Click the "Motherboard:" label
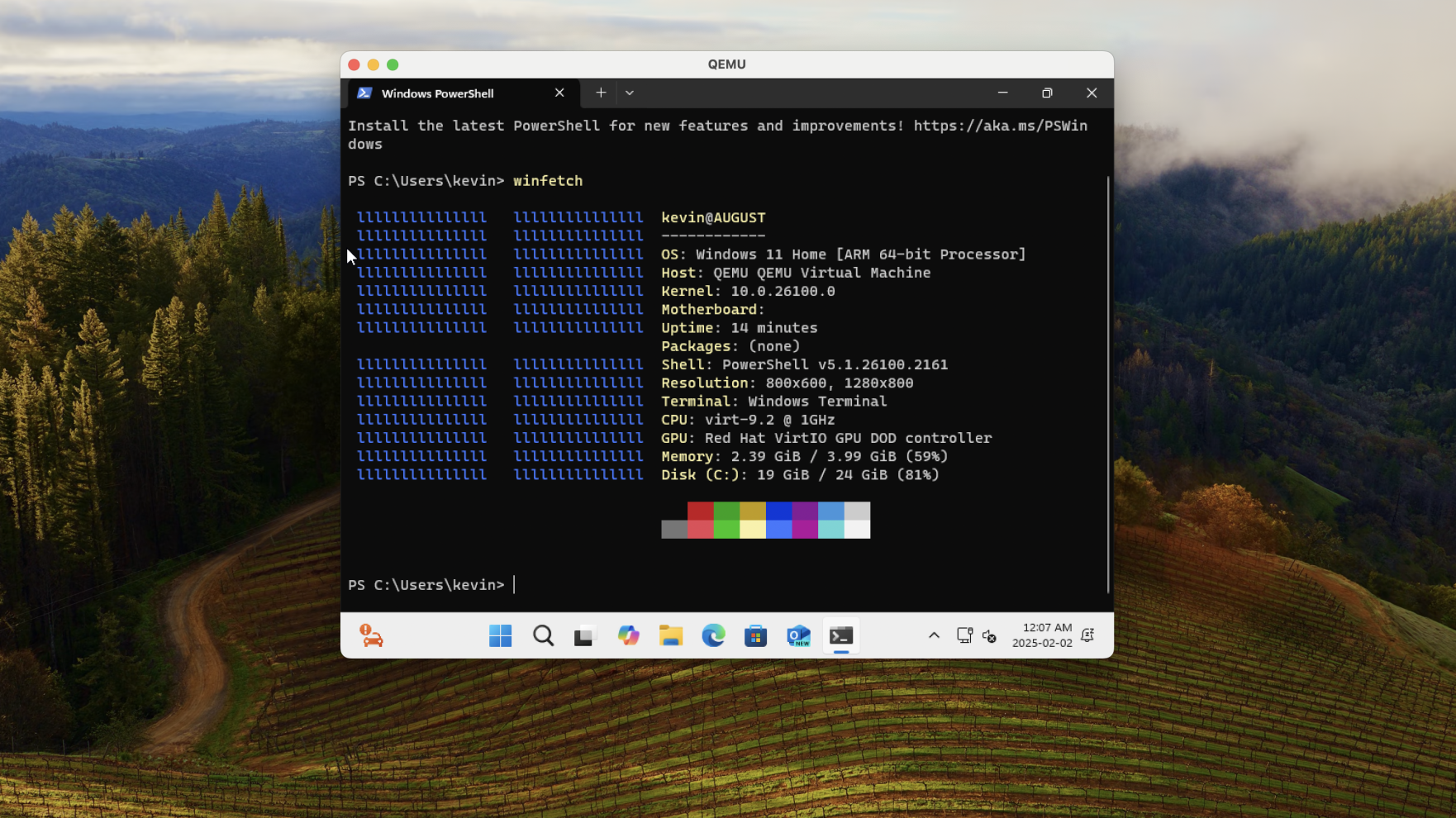The width and height of the screenshot is (1456, 818). click(712, 309)
